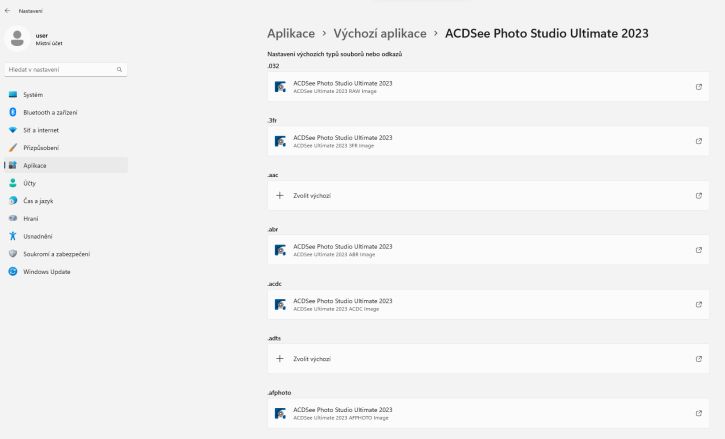Click 'Místní účet' label under user
This screenshot has height=439, width=725.
coord(49,43)
